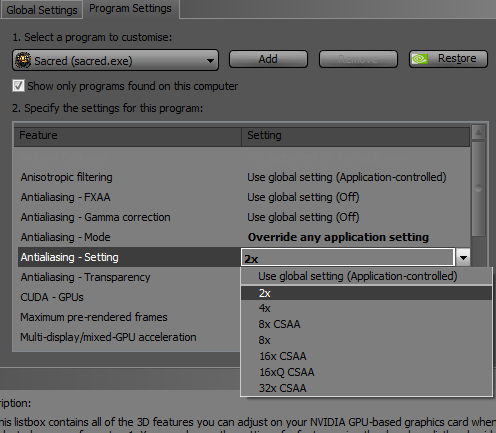Choose the 16xQ CSAA option

pyautogui.click(x=366, y=372)
